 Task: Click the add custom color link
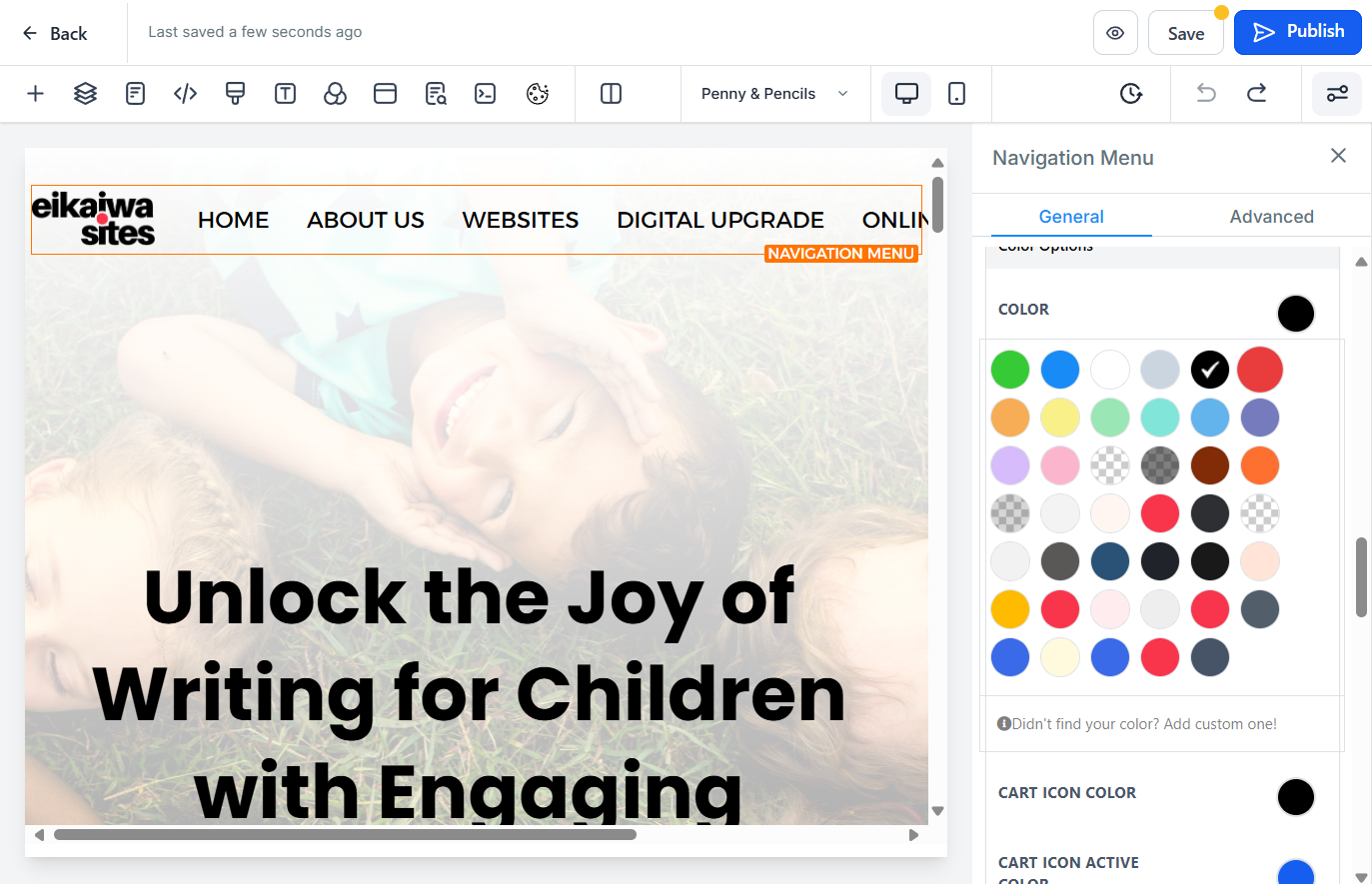coord(1144,724)
